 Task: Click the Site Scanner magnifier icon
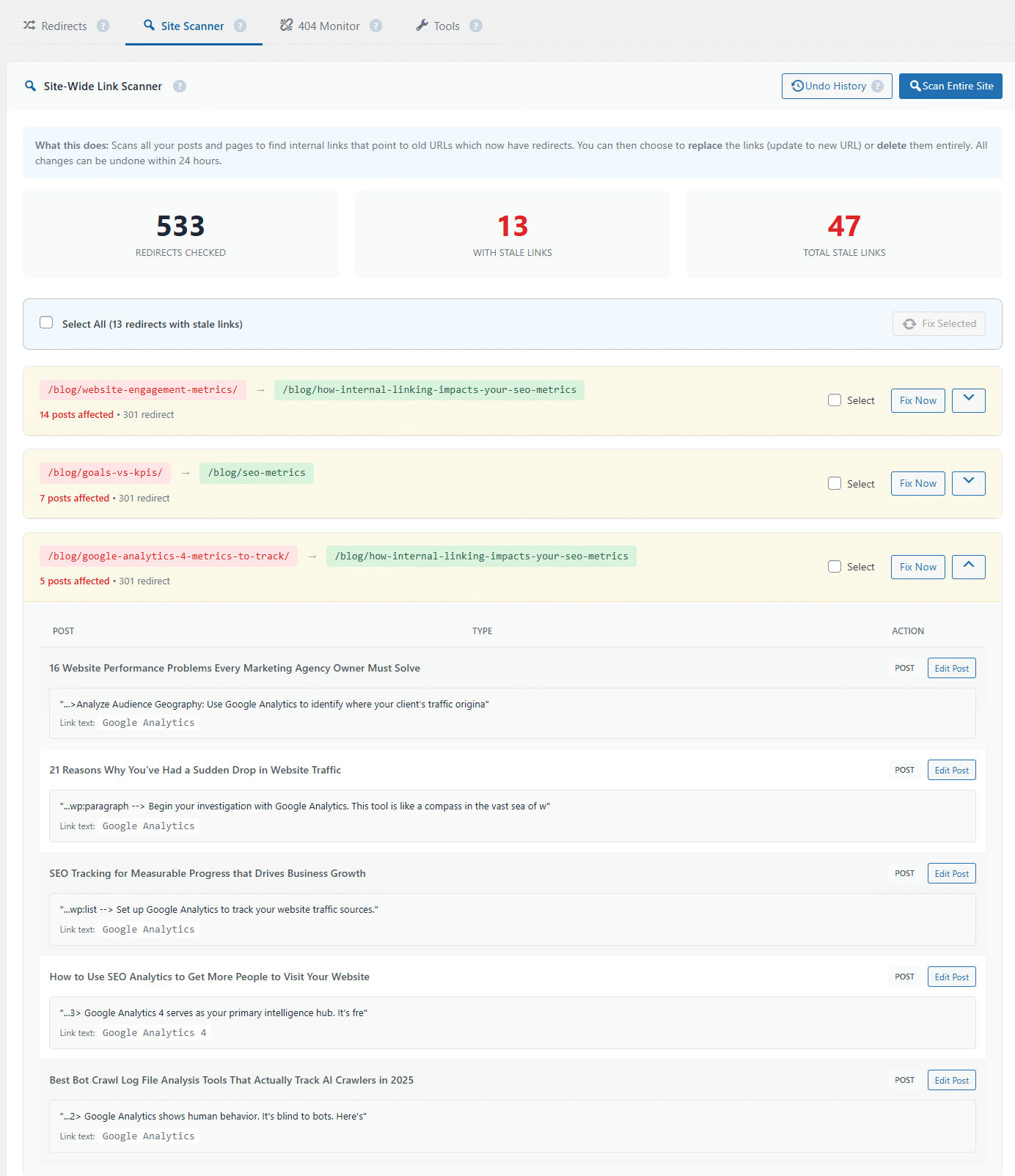coord(149,26)
